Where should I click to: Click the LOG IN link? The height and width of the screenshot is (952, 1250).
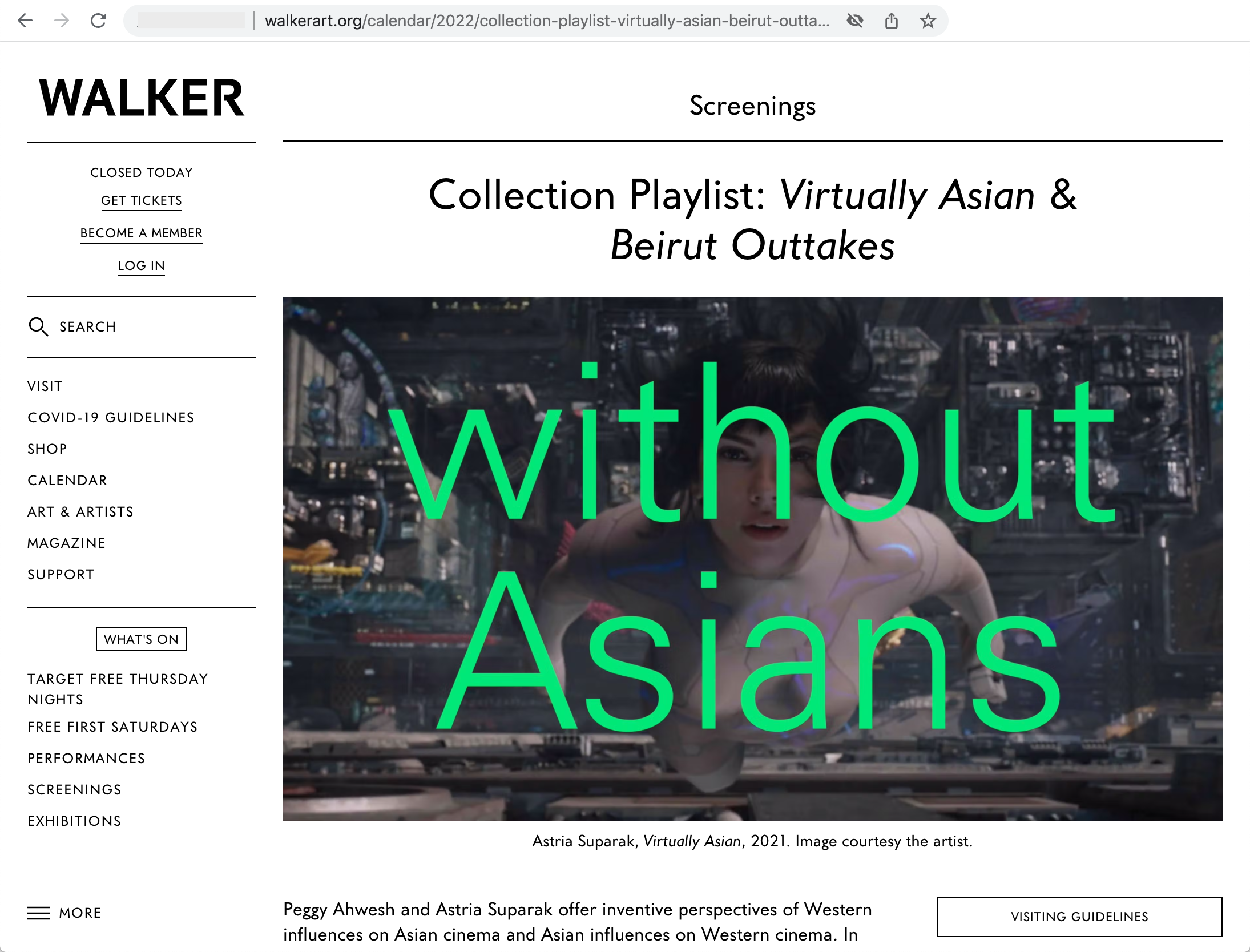pos(141,265)
